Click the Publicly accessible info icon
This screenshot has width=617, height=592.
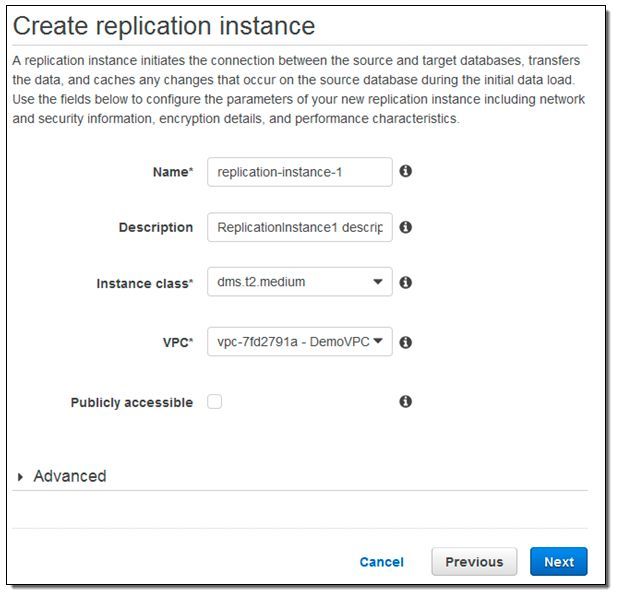[x=406, y=401]
